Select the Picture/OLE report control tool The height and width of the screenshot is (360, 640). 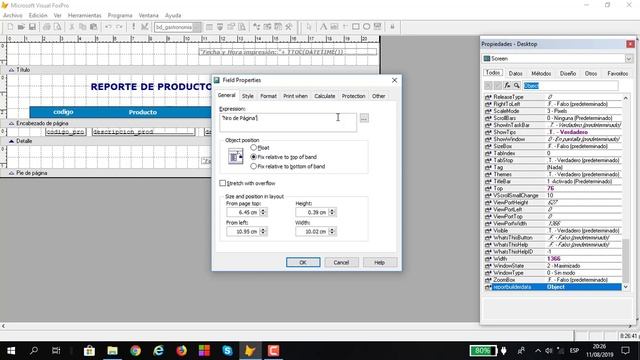tap(378, 27)
